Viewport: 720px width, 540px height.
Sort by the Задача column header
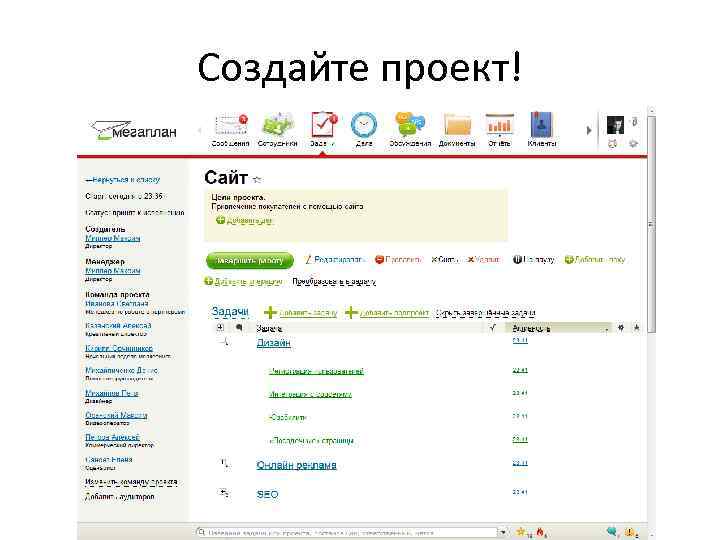coord(269,328)
